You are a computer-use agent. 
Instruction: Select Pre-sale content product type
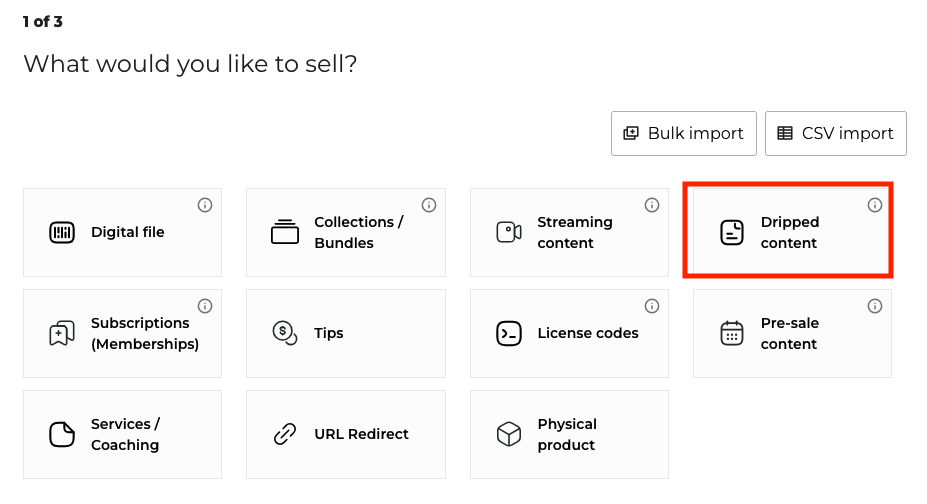[x=792, y=334]
